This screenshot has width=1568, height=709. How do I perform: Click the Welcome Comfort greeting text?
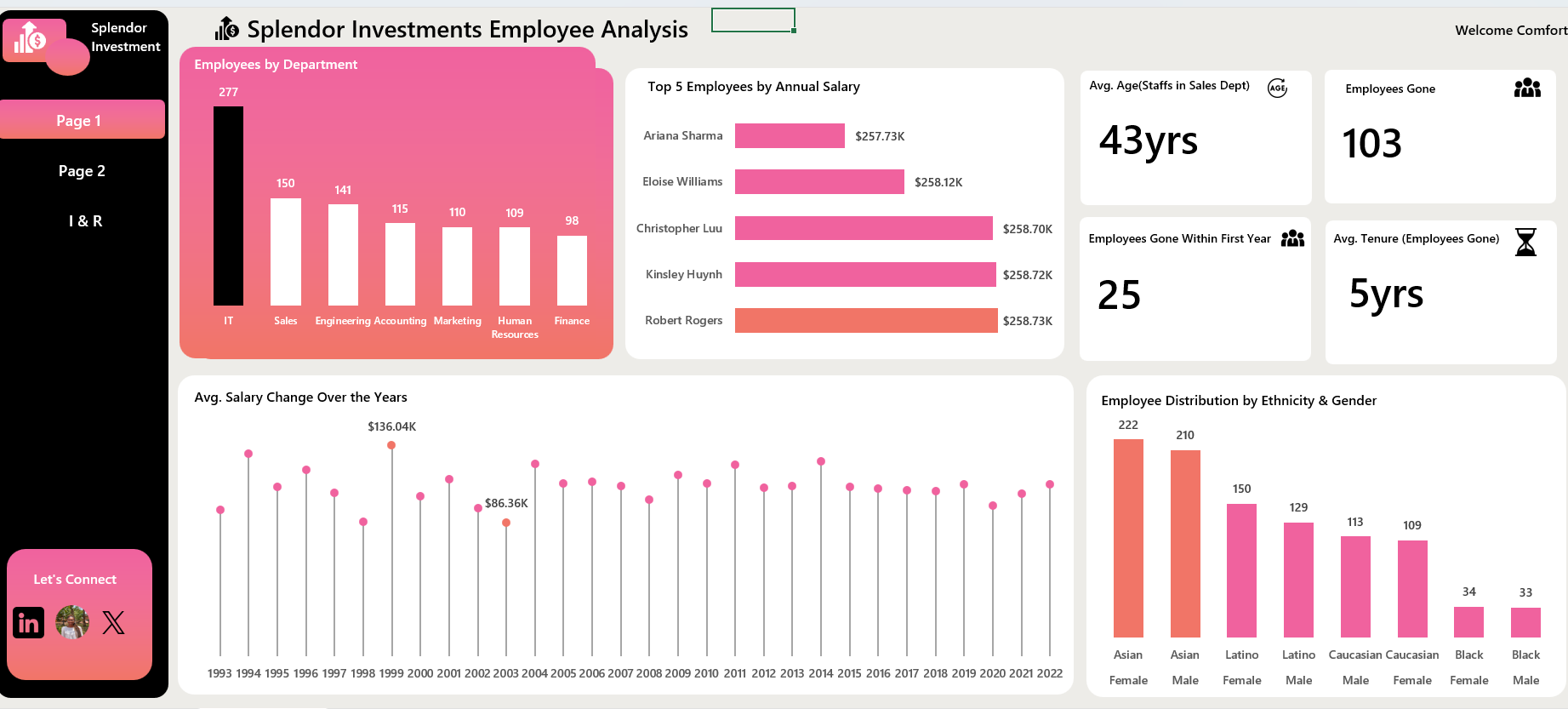click(1511, 31)
